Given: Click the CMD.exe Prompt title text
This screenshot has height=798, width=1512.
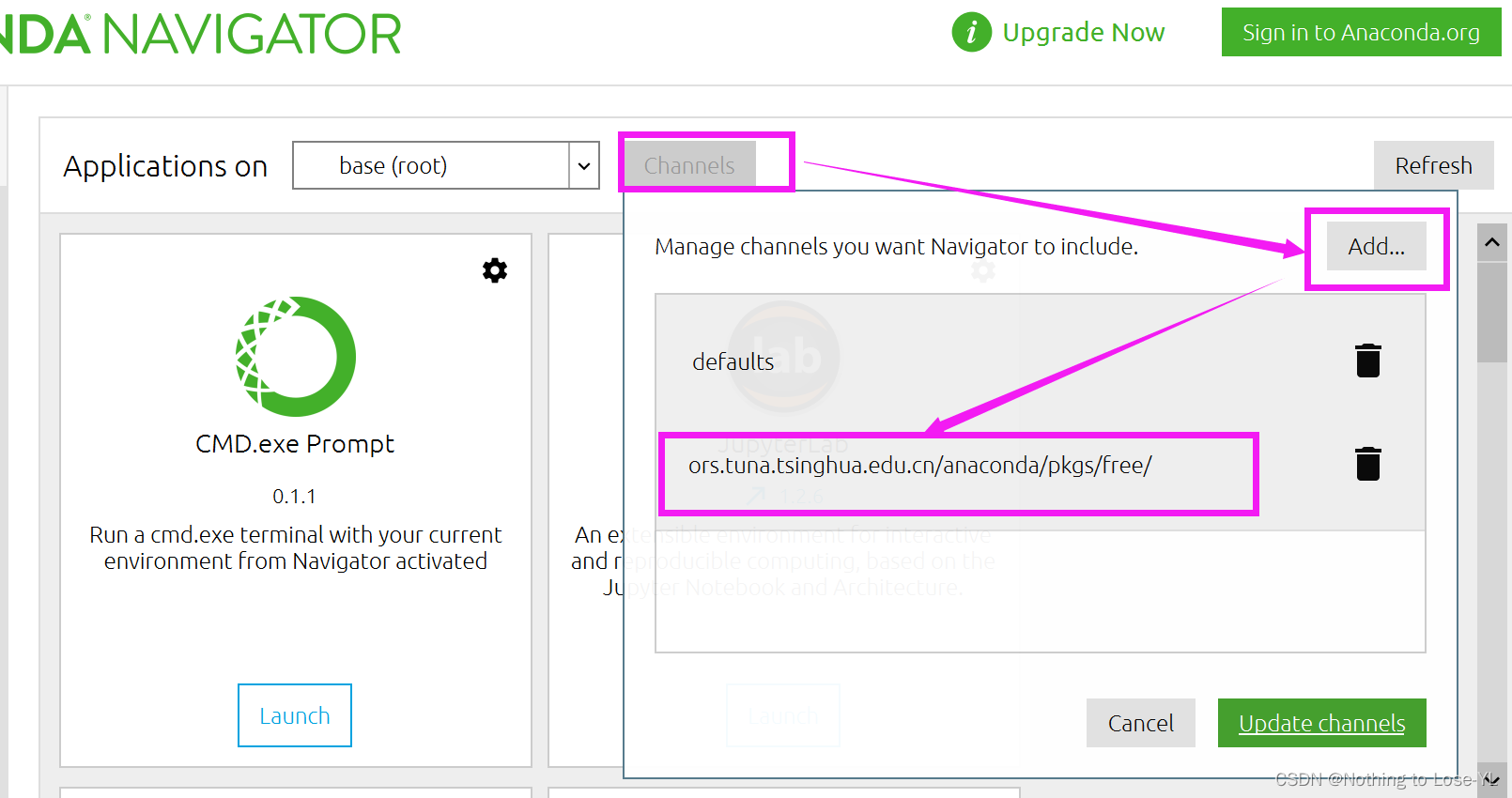Looking at the screenshot, I should point(295,444).
